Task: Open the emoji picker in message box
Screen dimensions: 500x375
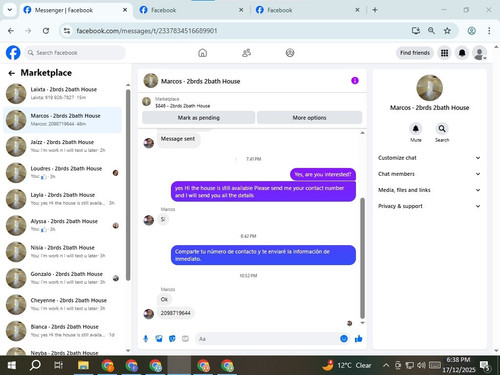Action: (x=344, y=339)
